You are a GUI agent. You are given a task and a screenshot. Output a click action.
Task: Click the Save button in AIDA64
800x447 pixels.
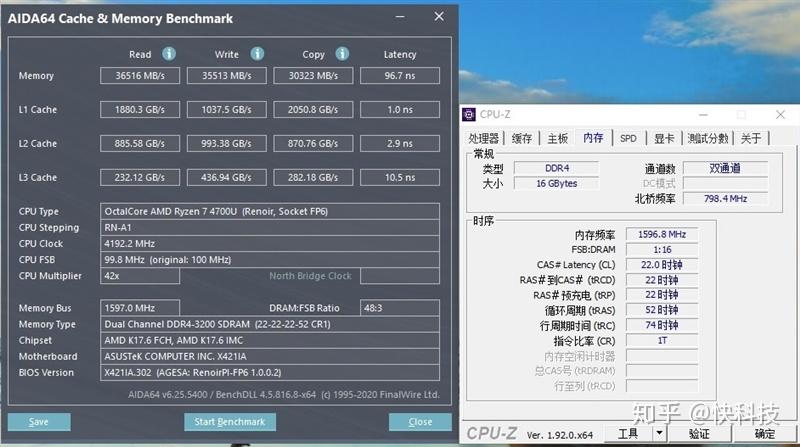(39, 422)
